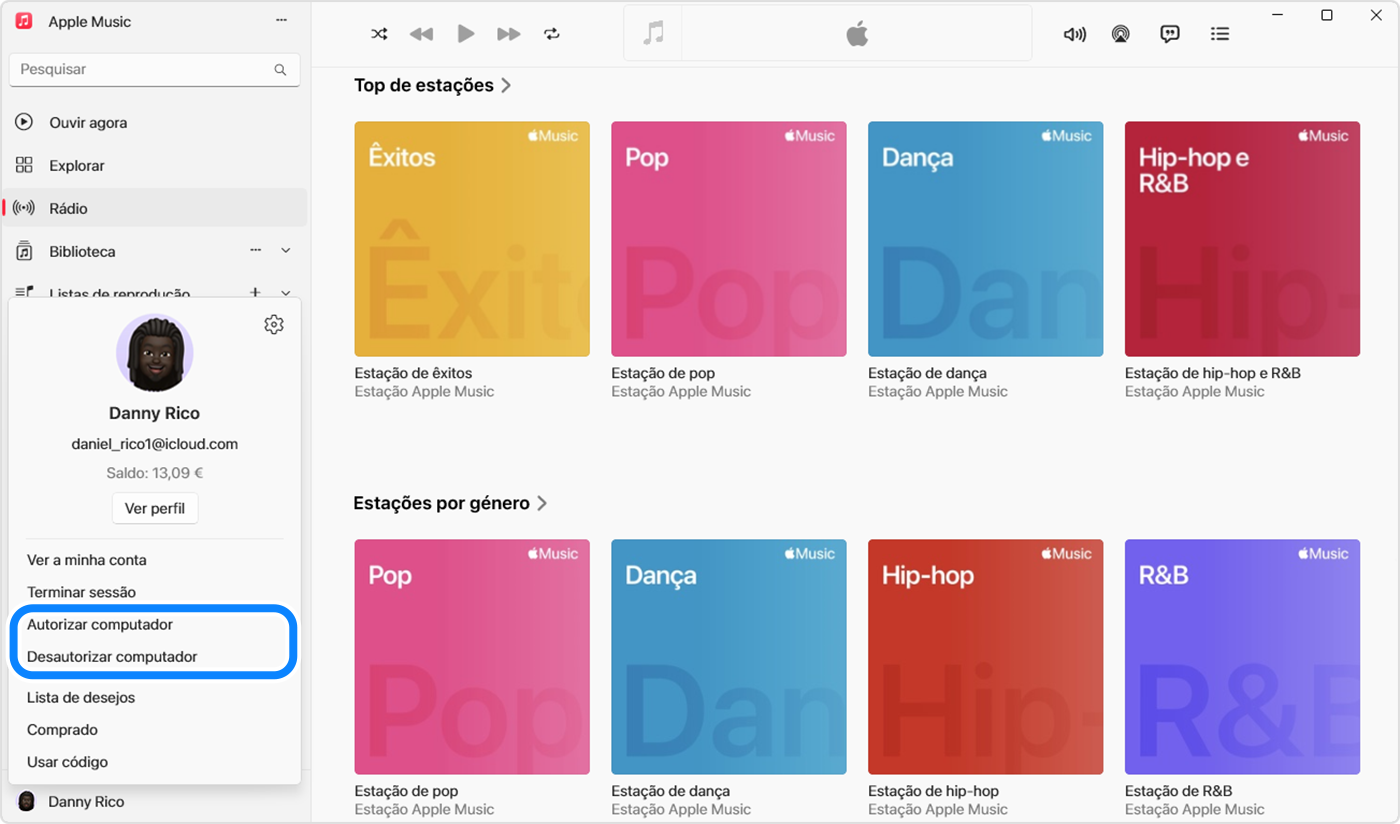Click daniel_rico1@icloud.com email text
The width and height of the screenshot is (1400, 824).
click(155, 444)
